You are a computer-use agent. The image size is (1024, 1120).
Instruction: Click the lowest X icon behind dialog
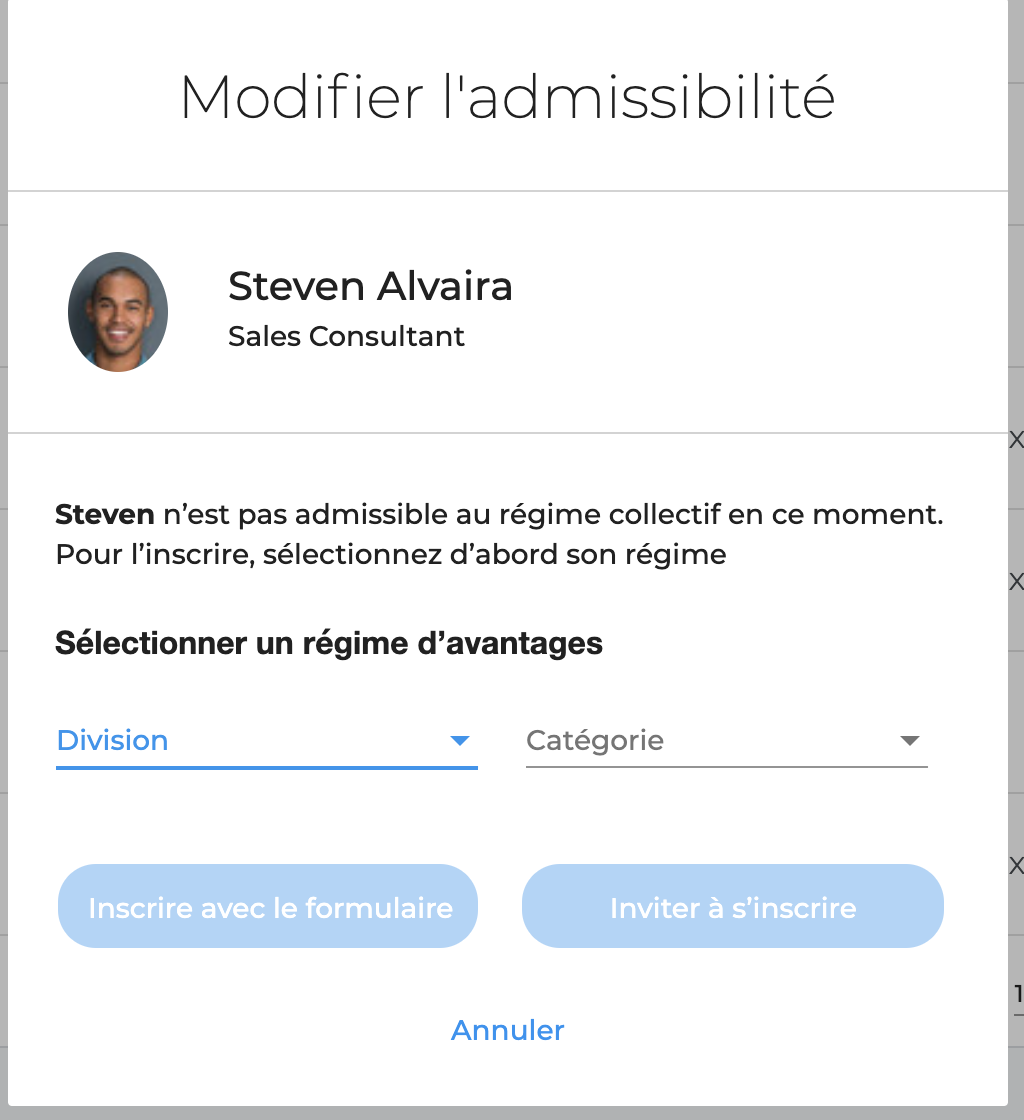[x=1016, y=866]
